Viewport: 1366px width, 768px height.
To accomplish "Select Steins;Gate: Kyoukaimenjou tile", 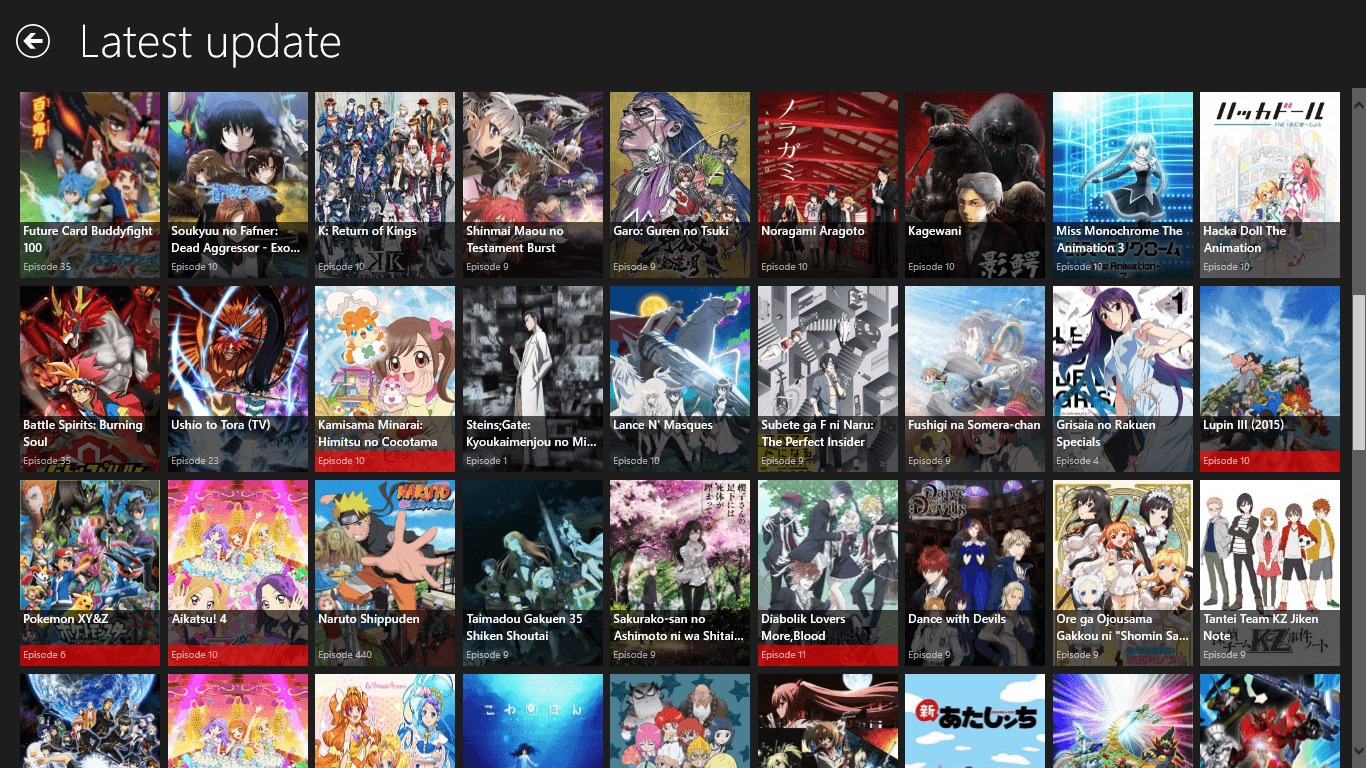I will tap(533, 379).
